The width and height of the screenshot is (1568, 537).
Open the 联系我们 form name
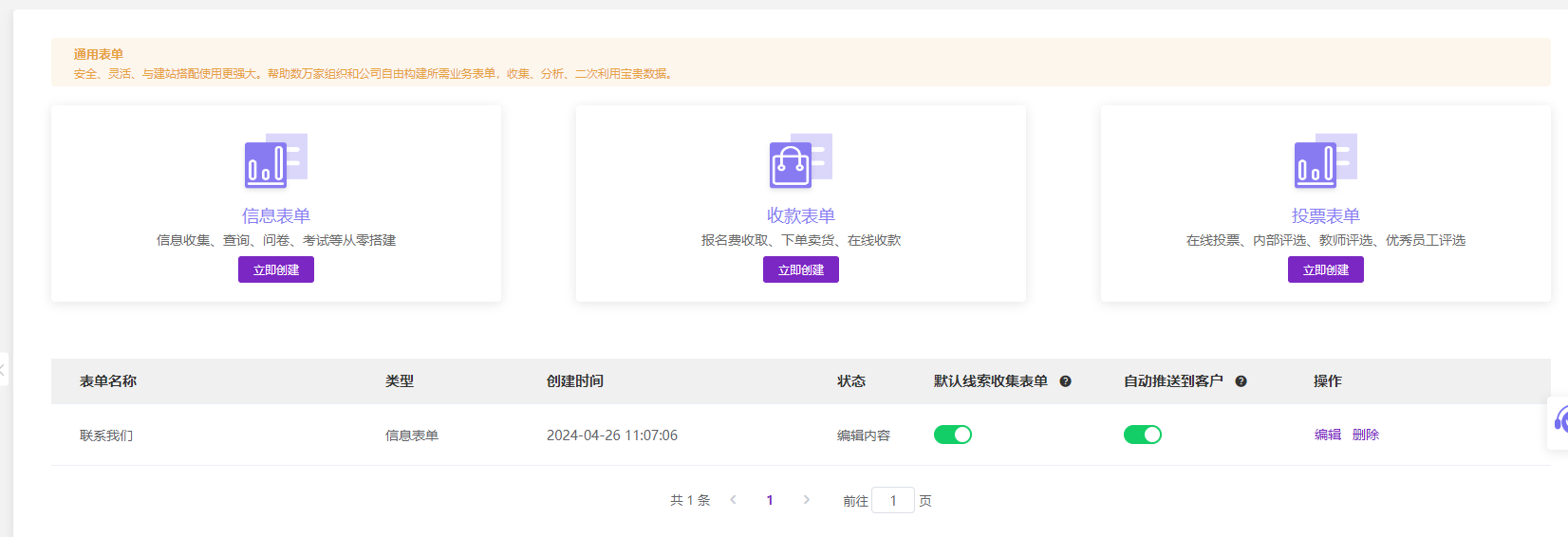click(106, 435)
